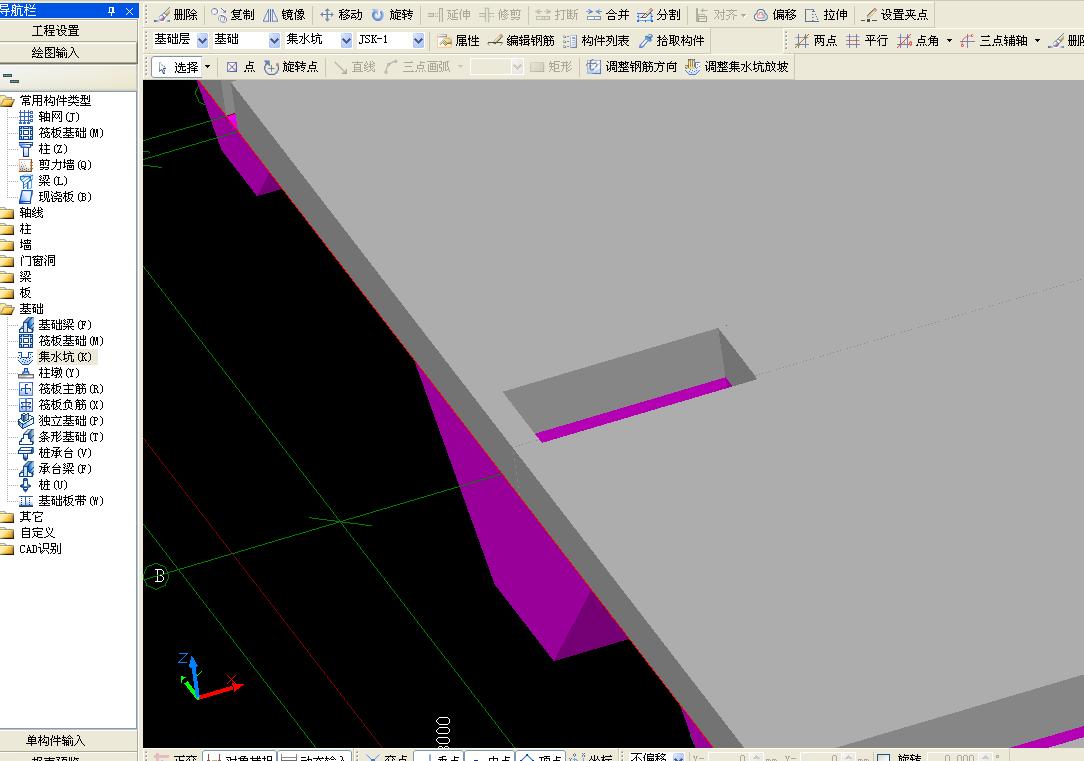
Task: Open the JSK-1 component name dropdown
Action: 418,40
